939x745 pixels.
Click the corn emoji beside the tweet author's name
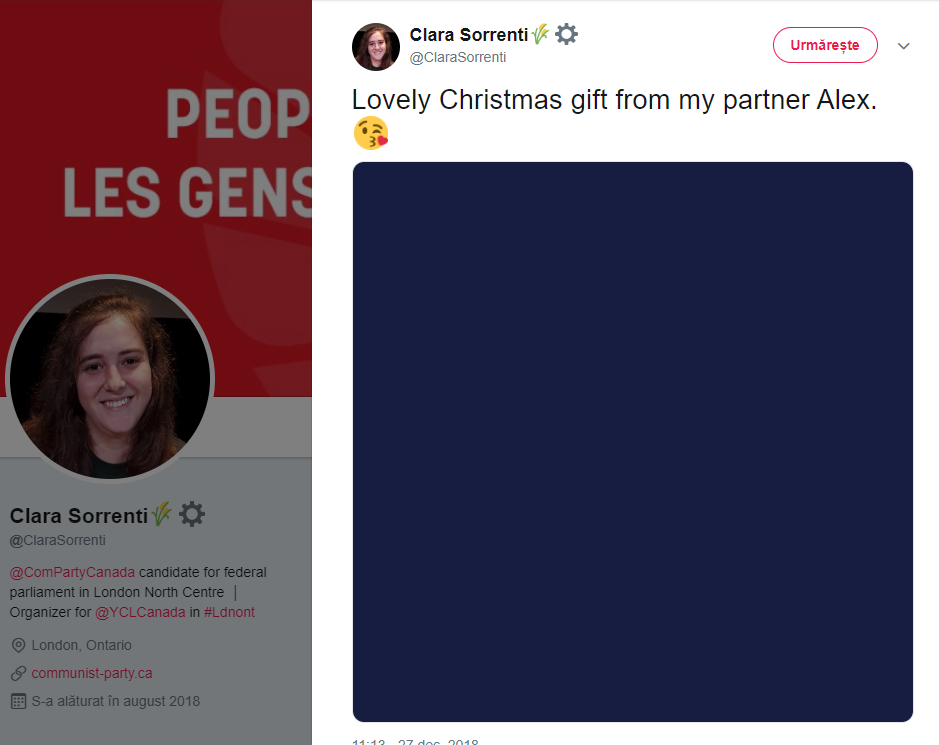(540, 34)
